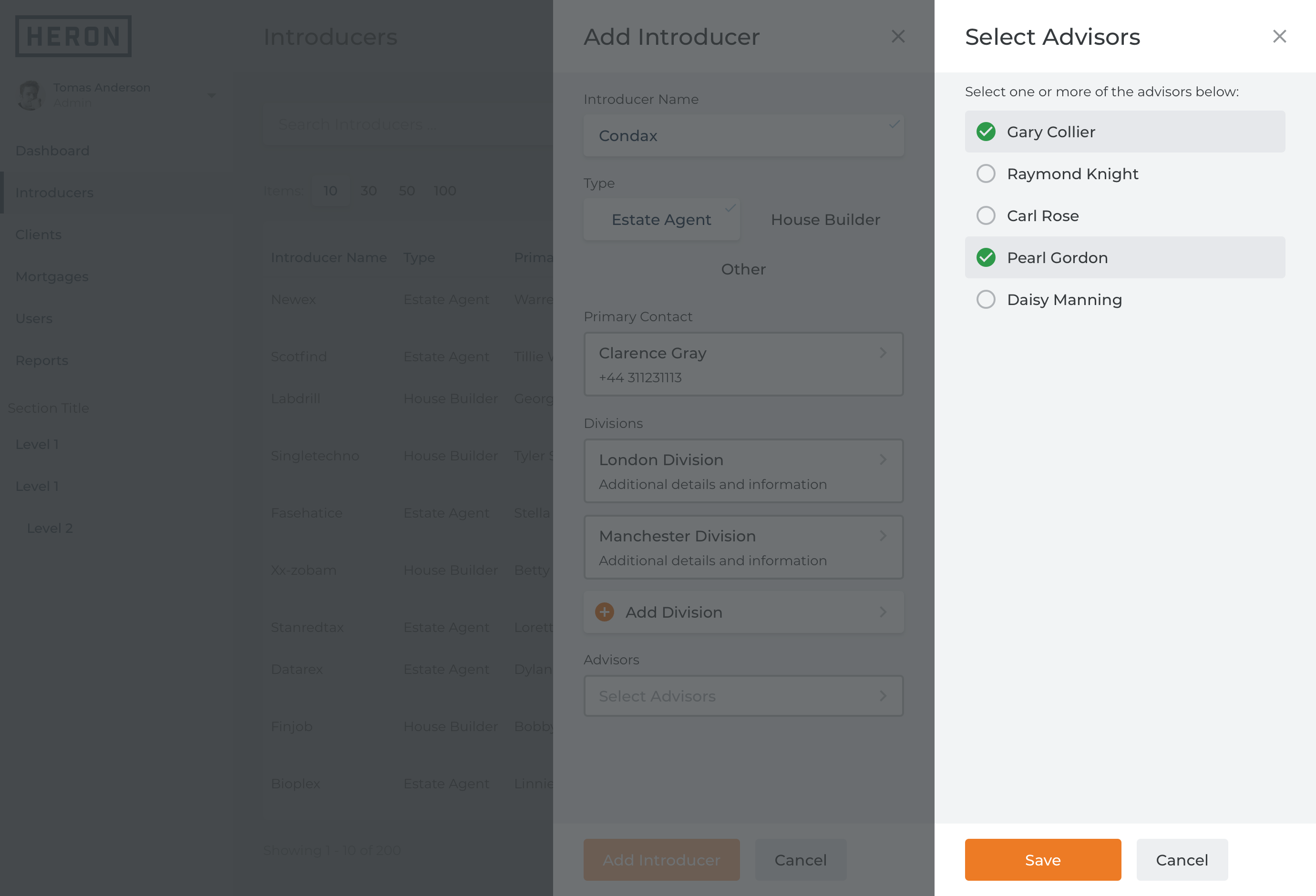Go to Mortgages in sidebar
The height and width of the screenshot is (896, 1316).
pos(51,276)
